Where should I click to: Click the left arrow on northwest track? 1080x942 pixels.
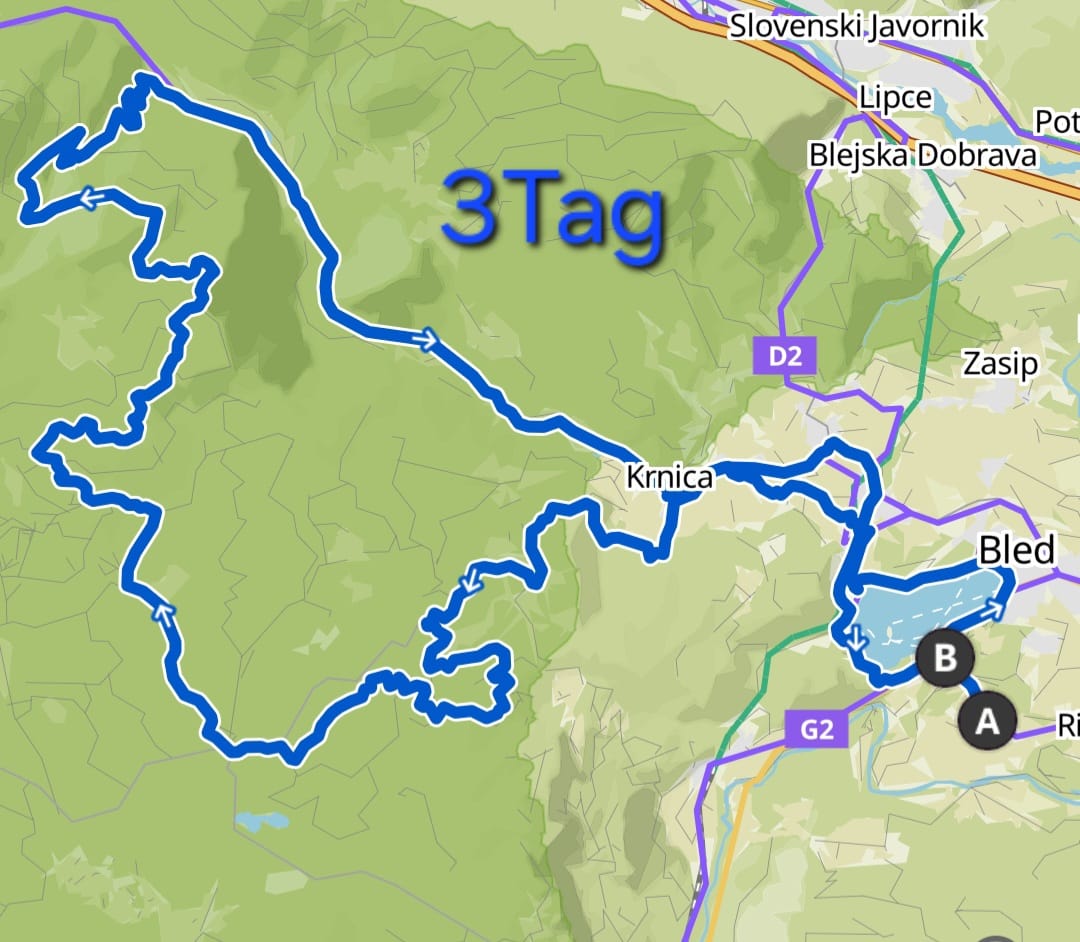(90, 198)
